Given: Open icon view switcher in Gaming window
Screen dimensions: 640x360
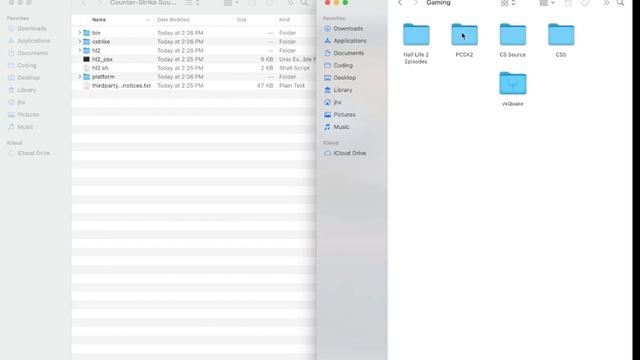Looking at the screenshot, I should (508, 3).
